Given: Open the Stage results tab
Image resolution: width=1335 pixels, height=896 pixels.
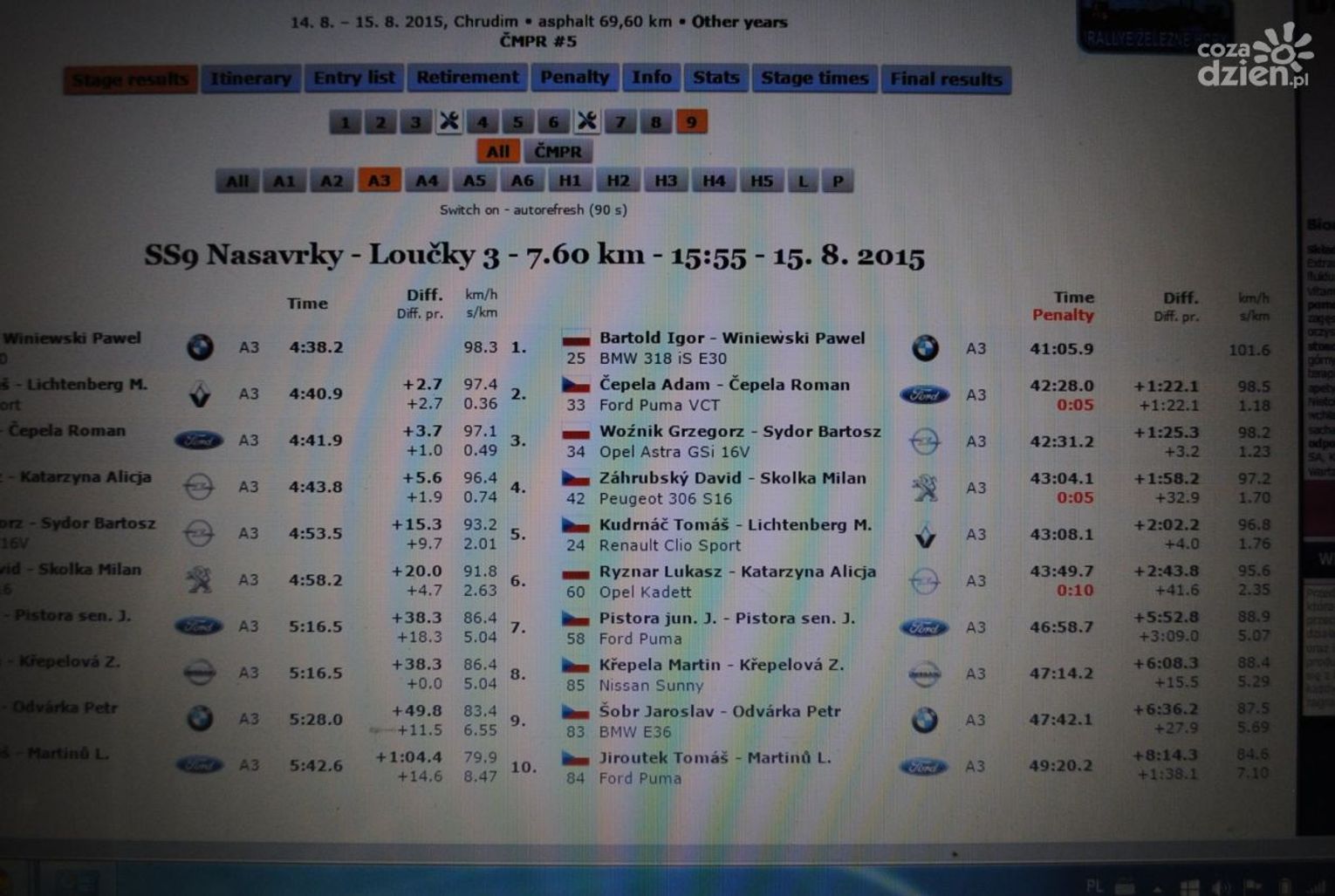Looking at the screenshot, I should pos(130,79).
